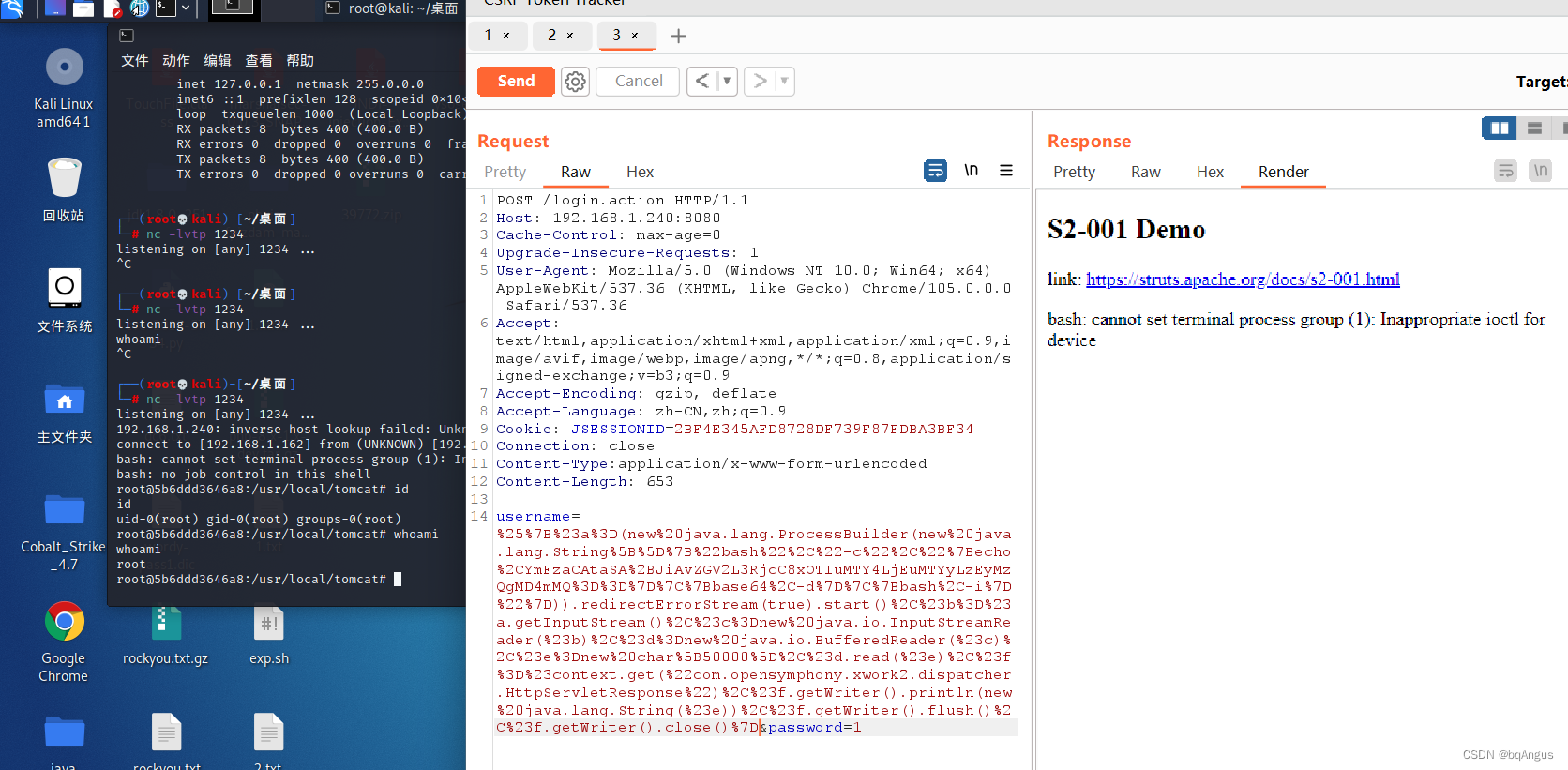This screenshot has height=770, width=1568.
Task: Open the terminal launcher in the panel
Action: tap(166, 8)
